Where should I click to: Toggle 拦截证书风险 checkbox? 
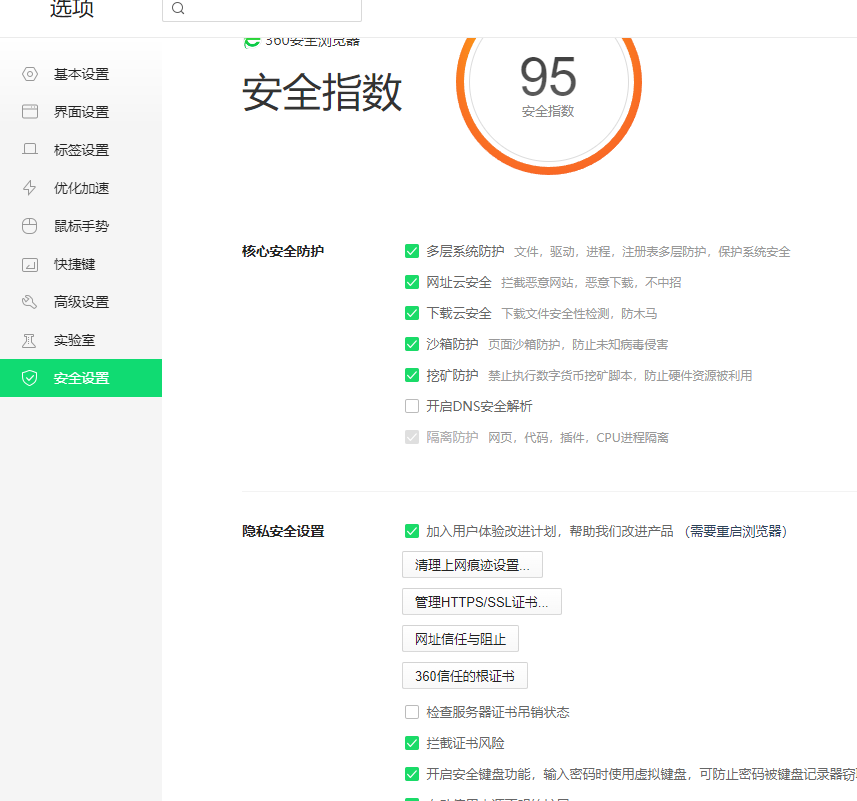point(412,743)
